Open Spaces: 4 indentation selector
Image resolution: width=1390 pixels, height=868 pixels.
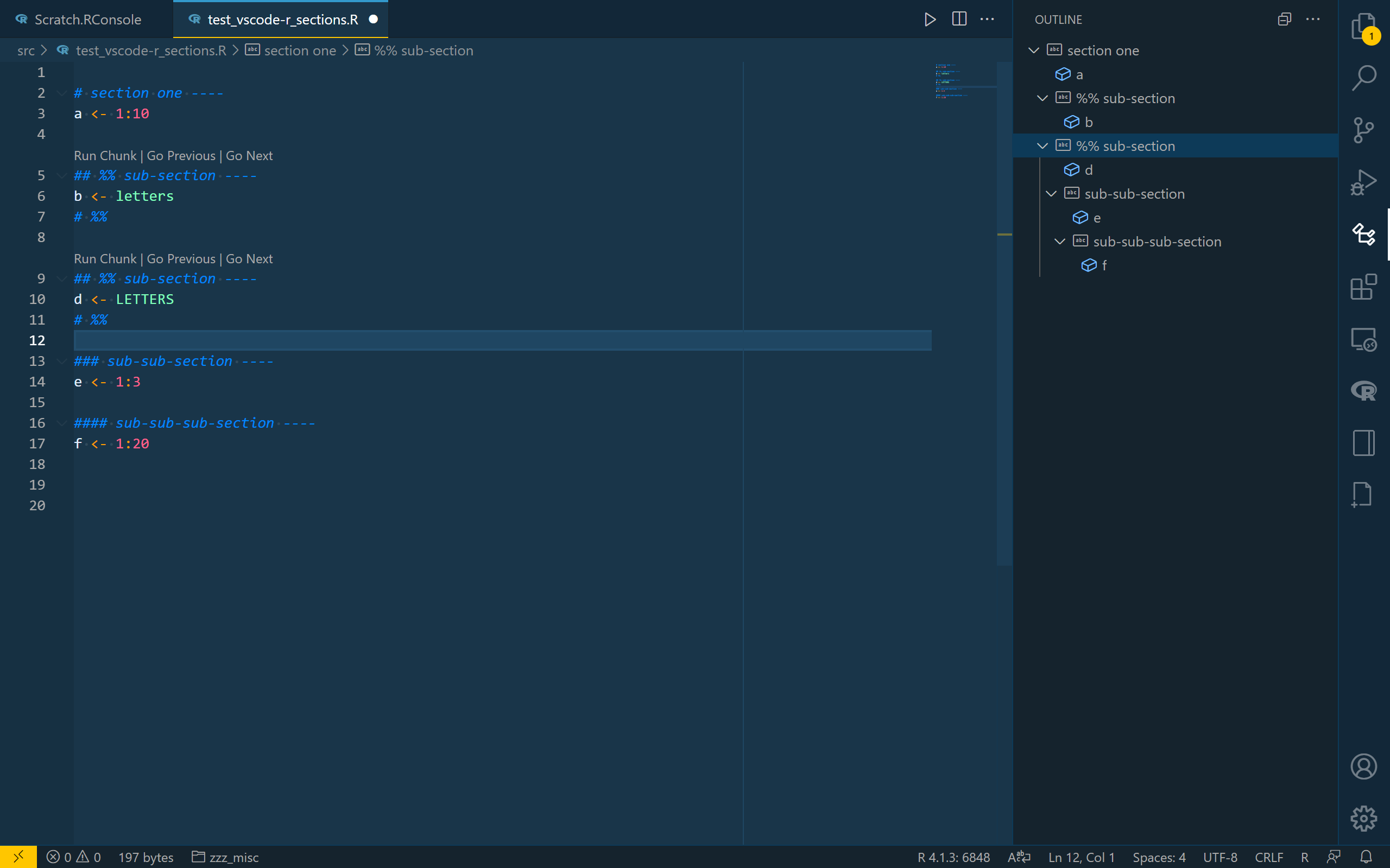1159,857
